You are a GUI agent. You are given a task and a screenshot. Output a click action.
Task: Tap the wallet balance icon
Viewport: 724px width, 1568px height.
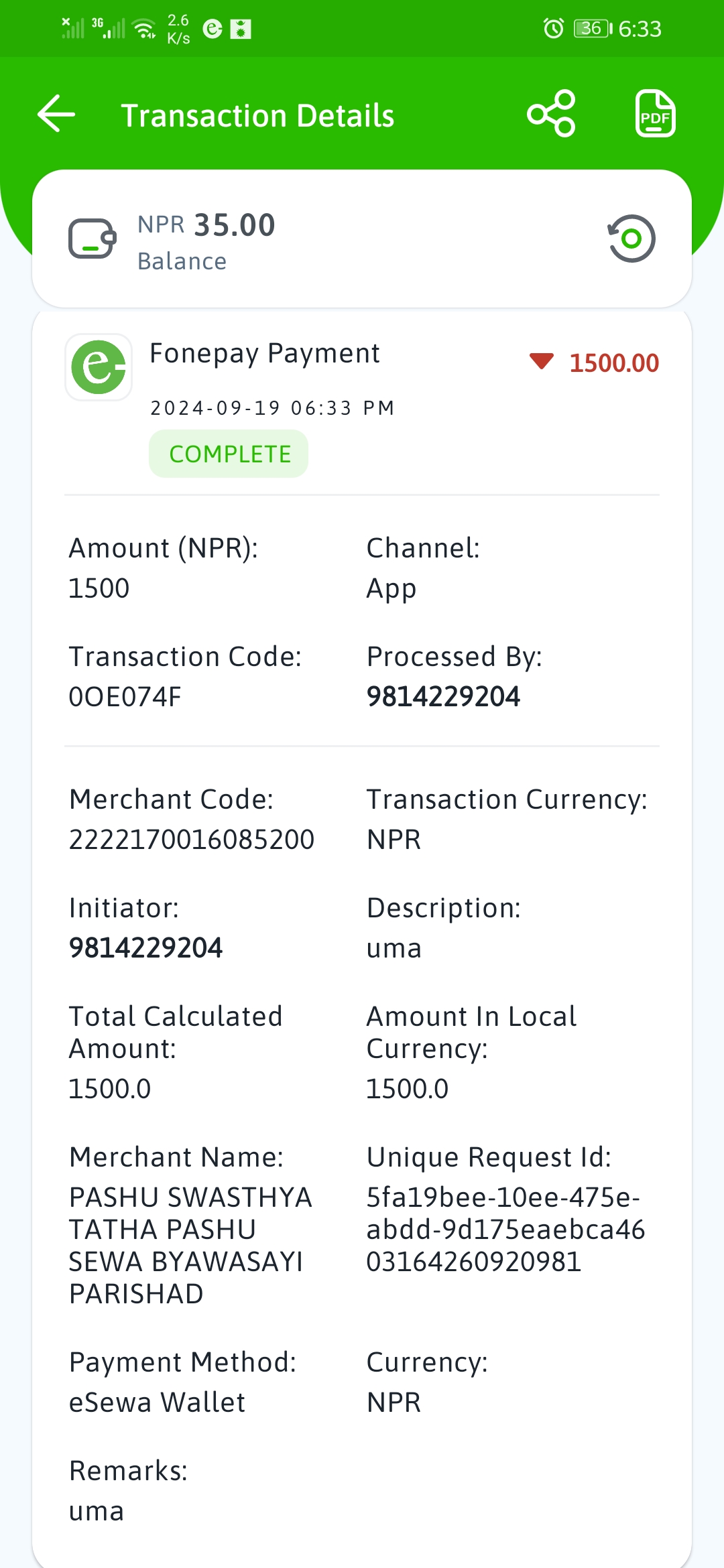pyautogui.click(x=93, y=239)
